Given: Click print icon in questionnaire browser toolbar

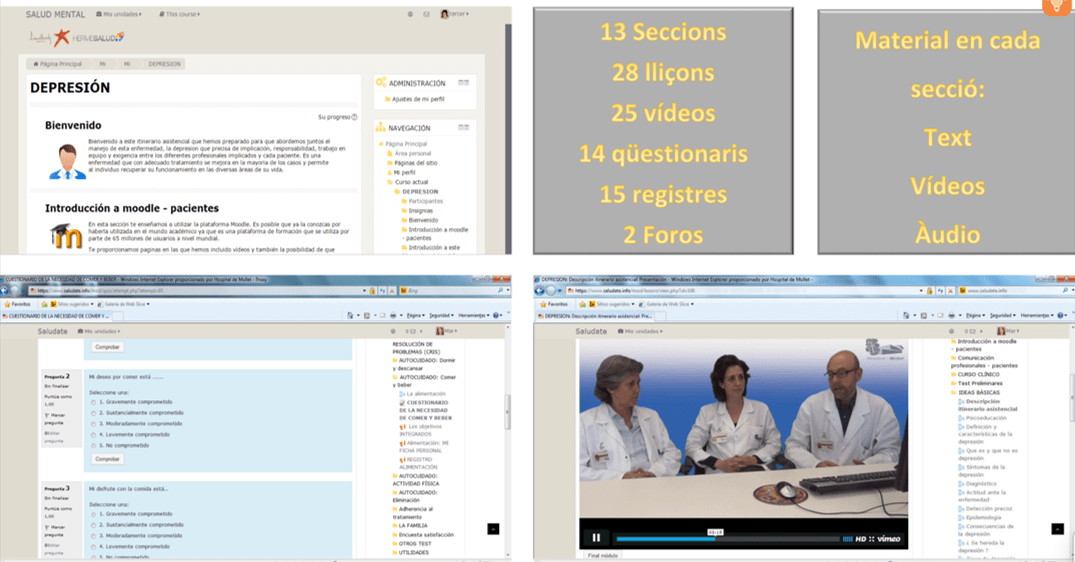Looking at the screenshot, I should (393, 315).
